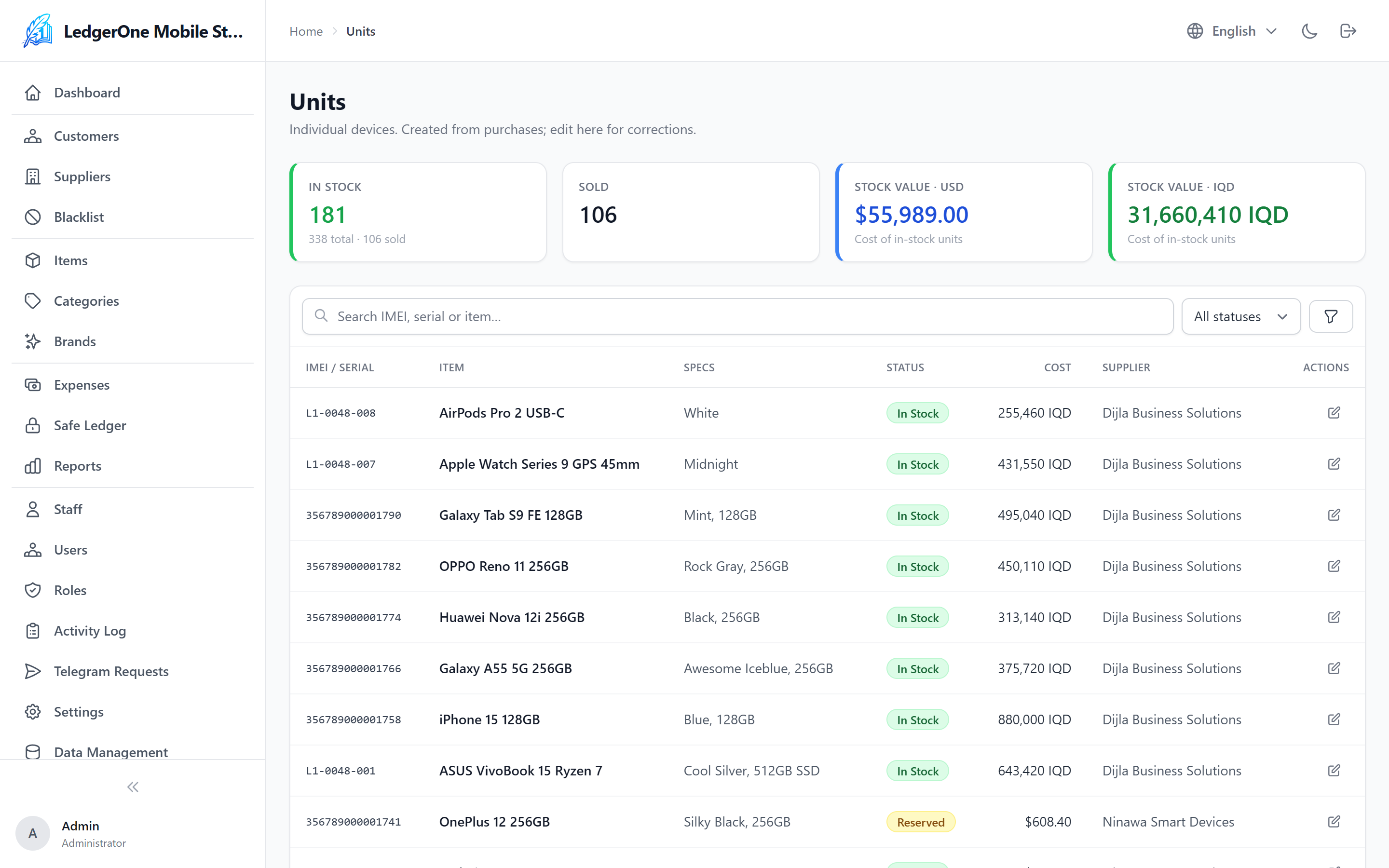Click the filter funnel button
This screenshot has height=868, width=1389.
pos(1331,316)
